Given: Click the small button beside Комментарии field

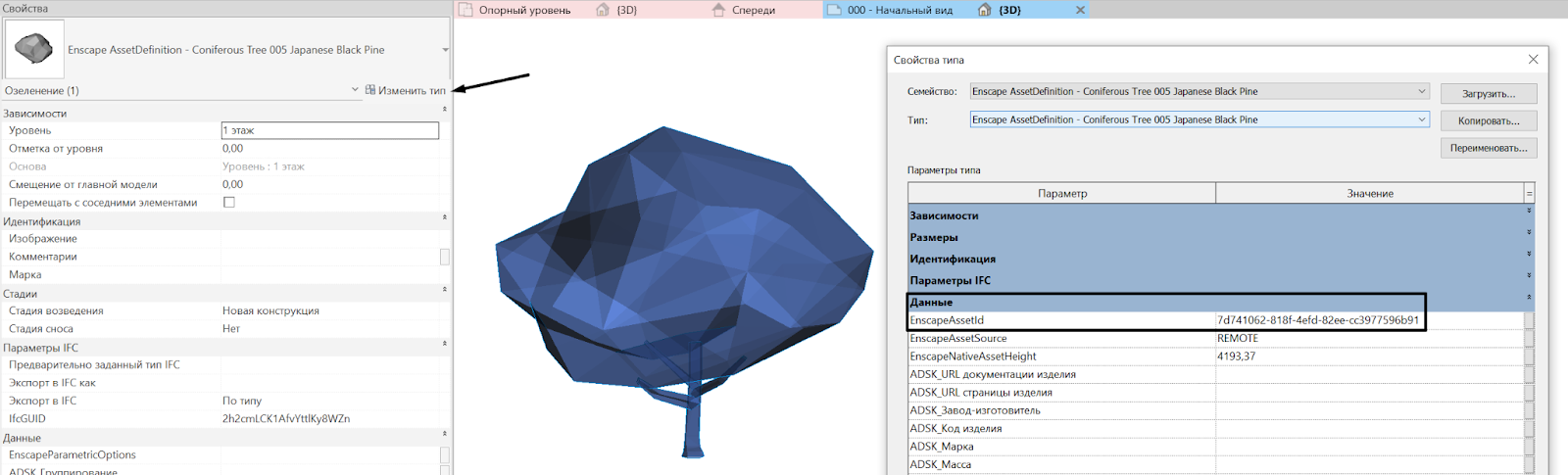Looking at the screenshot, I should coord(445,257).
